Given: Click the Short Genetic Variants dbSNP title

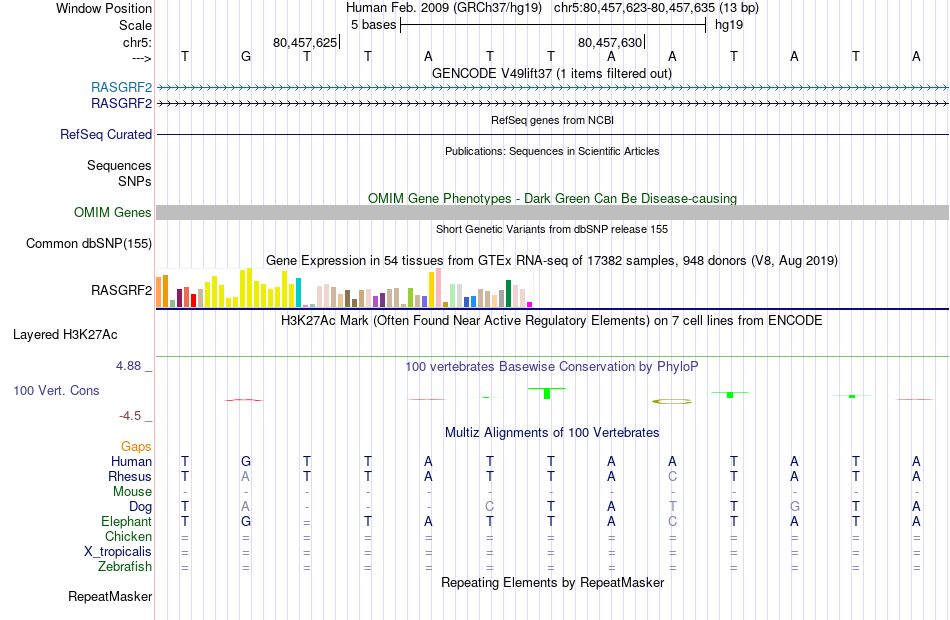Looking at the screenshot, I should tap(551, 229).
